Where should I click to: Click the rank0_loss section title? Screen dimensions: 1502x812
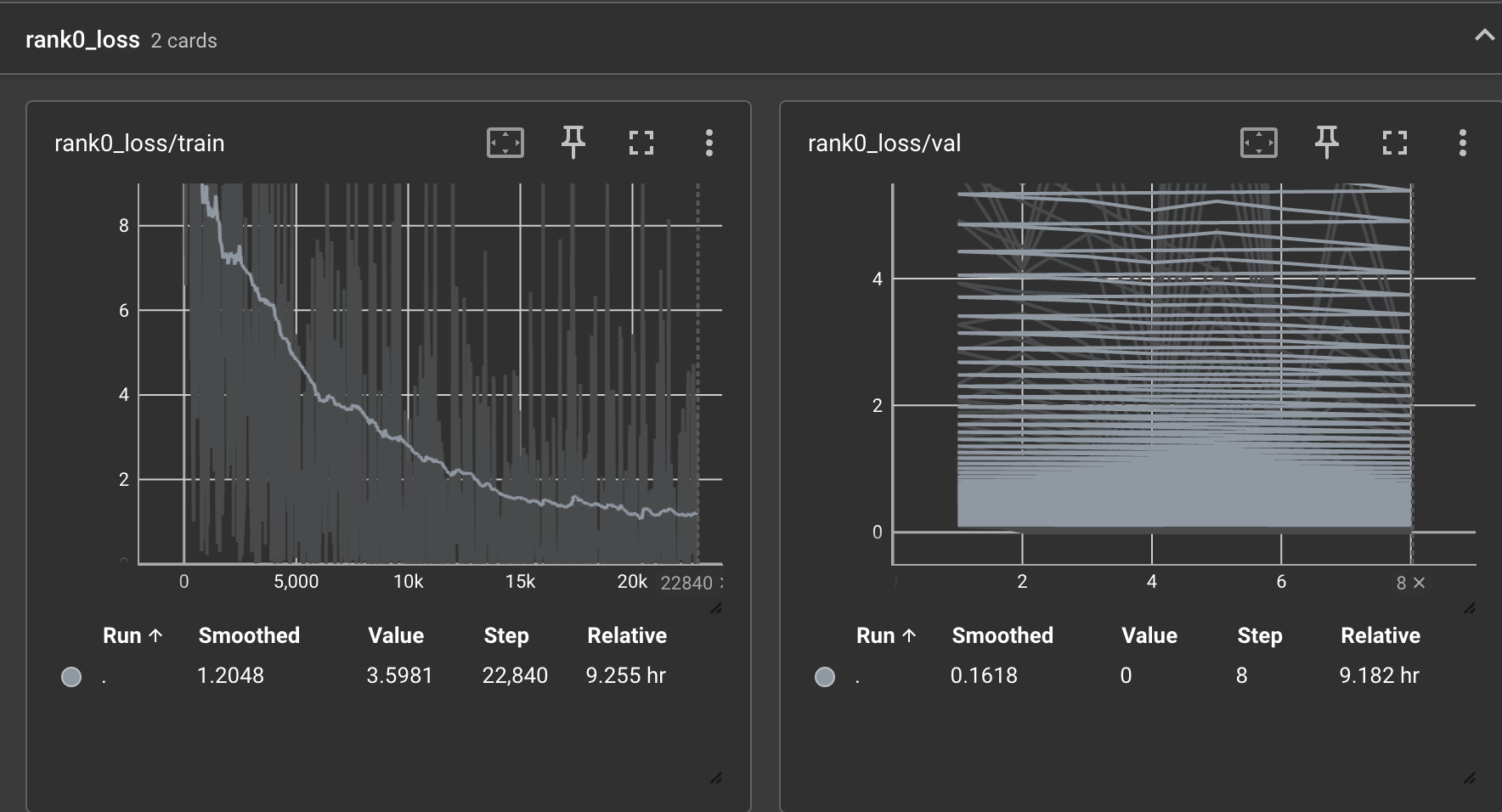(x=82, y=40)
